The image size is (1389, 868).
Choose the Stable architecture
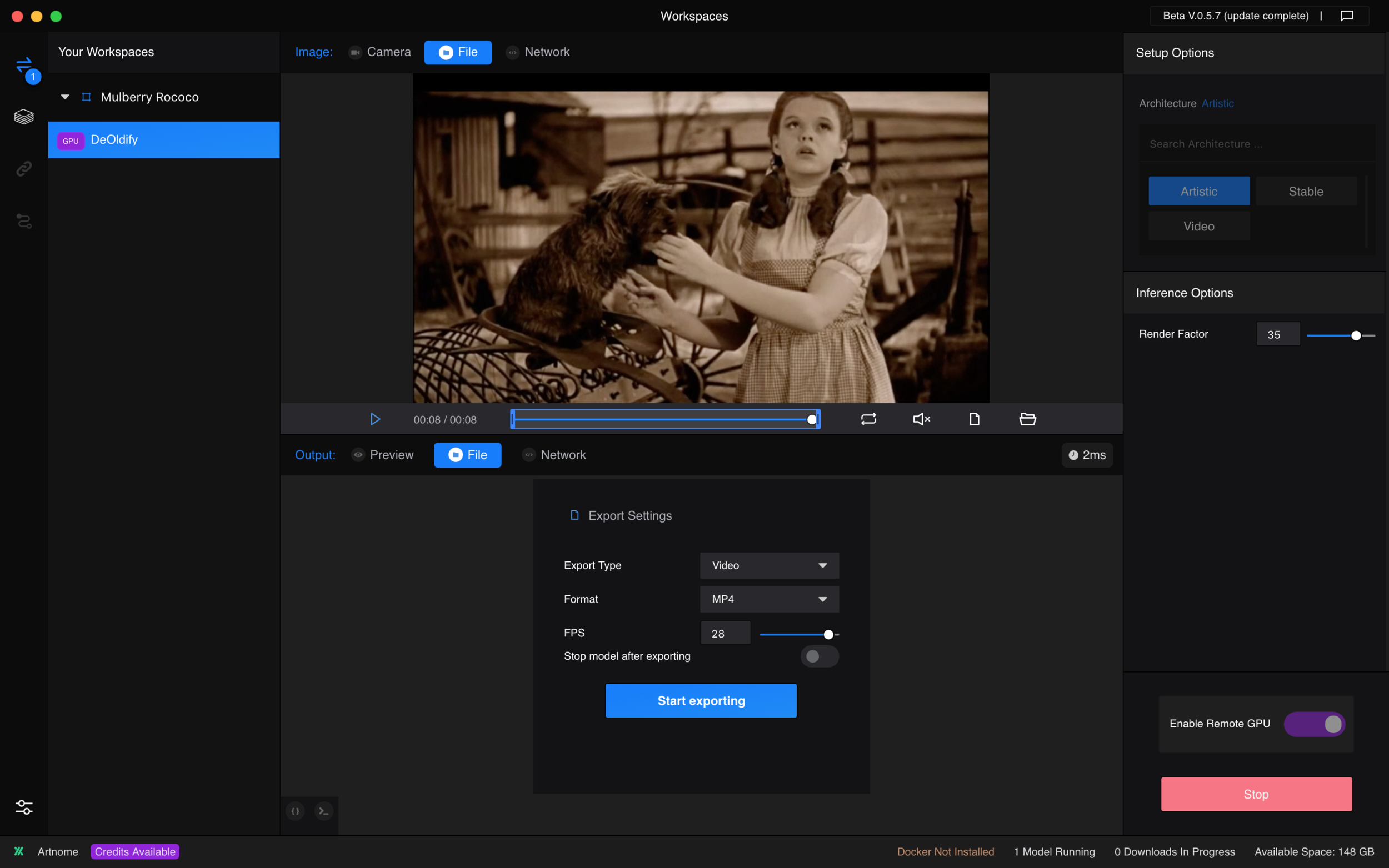pyautogui.click(x=1306, y=191)
